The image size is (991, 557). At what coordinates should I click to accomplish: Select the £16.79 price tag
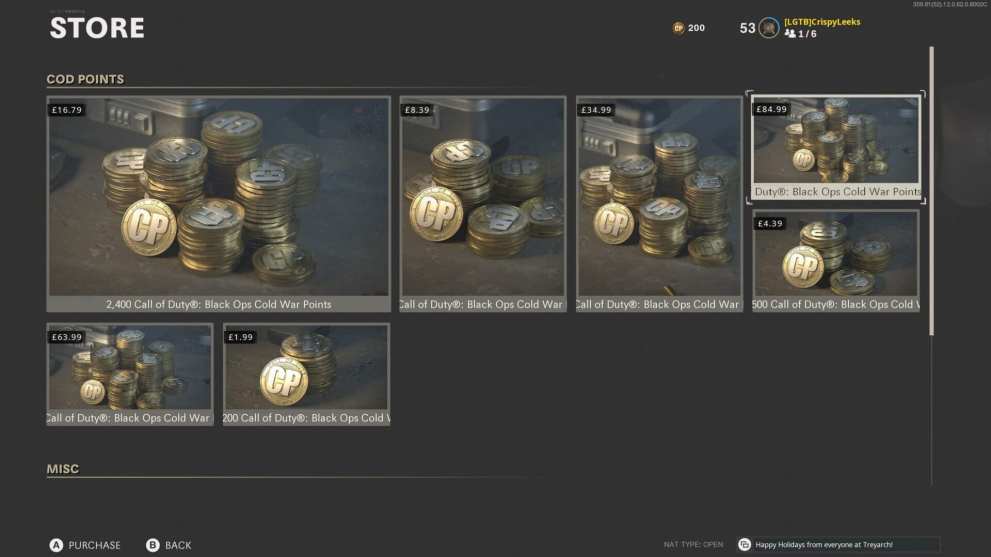[x=67, y=110]
